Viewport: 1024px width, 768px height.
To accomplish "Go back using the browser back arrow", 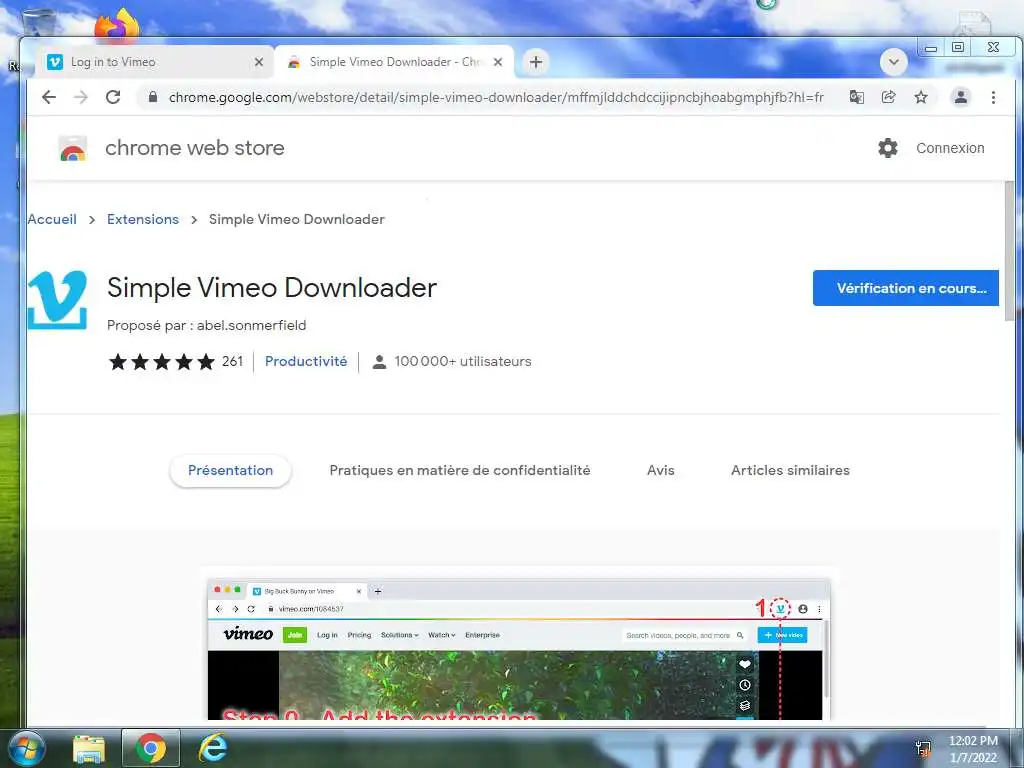I will (49, 97).
